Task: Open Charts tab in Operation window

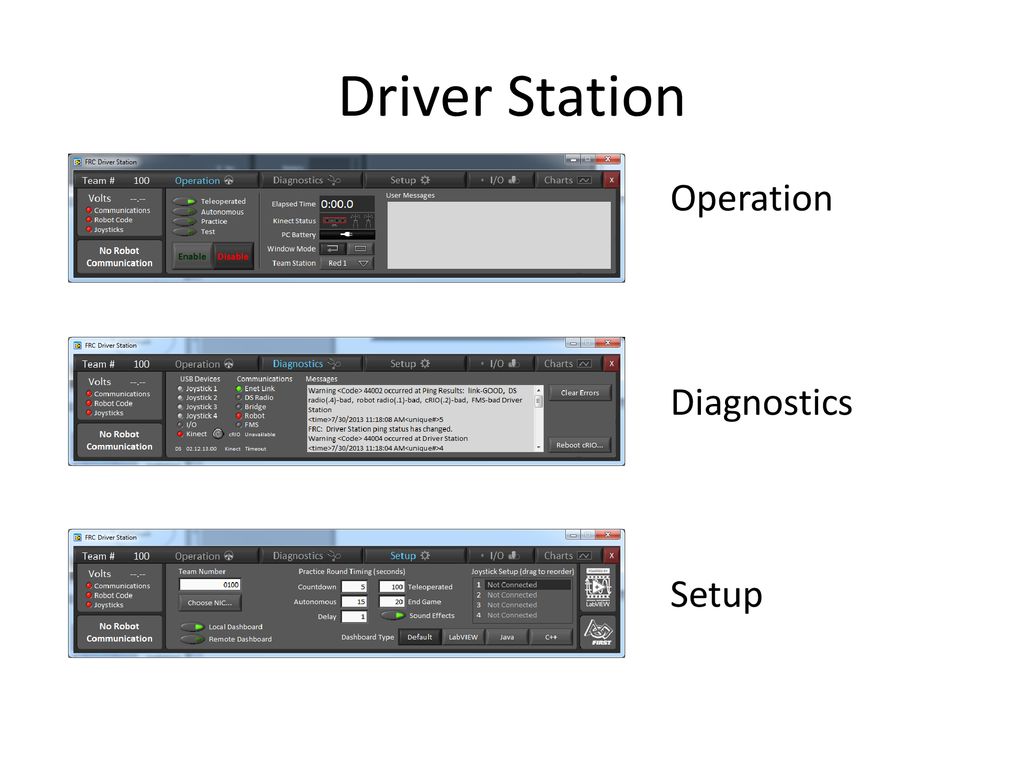Action: click(x=568, y=180)
